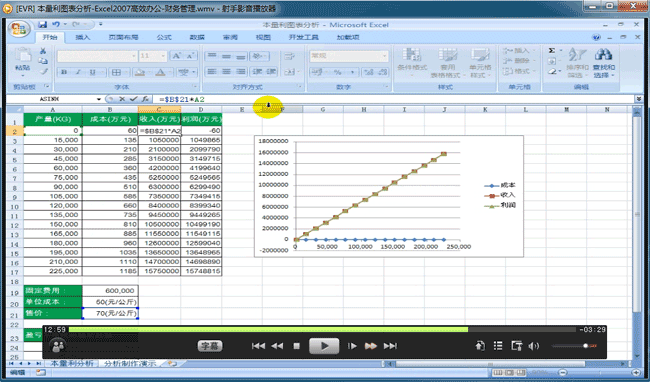650x382 pixels.
Task: Click the Percent Style icon
Action: point(338,72)
